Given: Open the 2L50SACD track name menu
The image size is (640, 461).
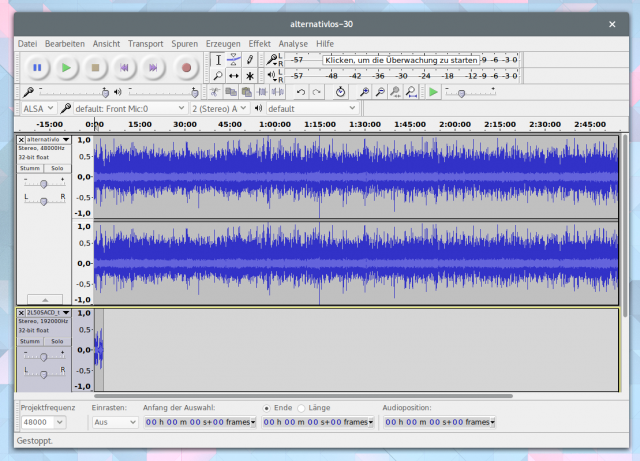Looking at the screenshot, I should (48, 313).
